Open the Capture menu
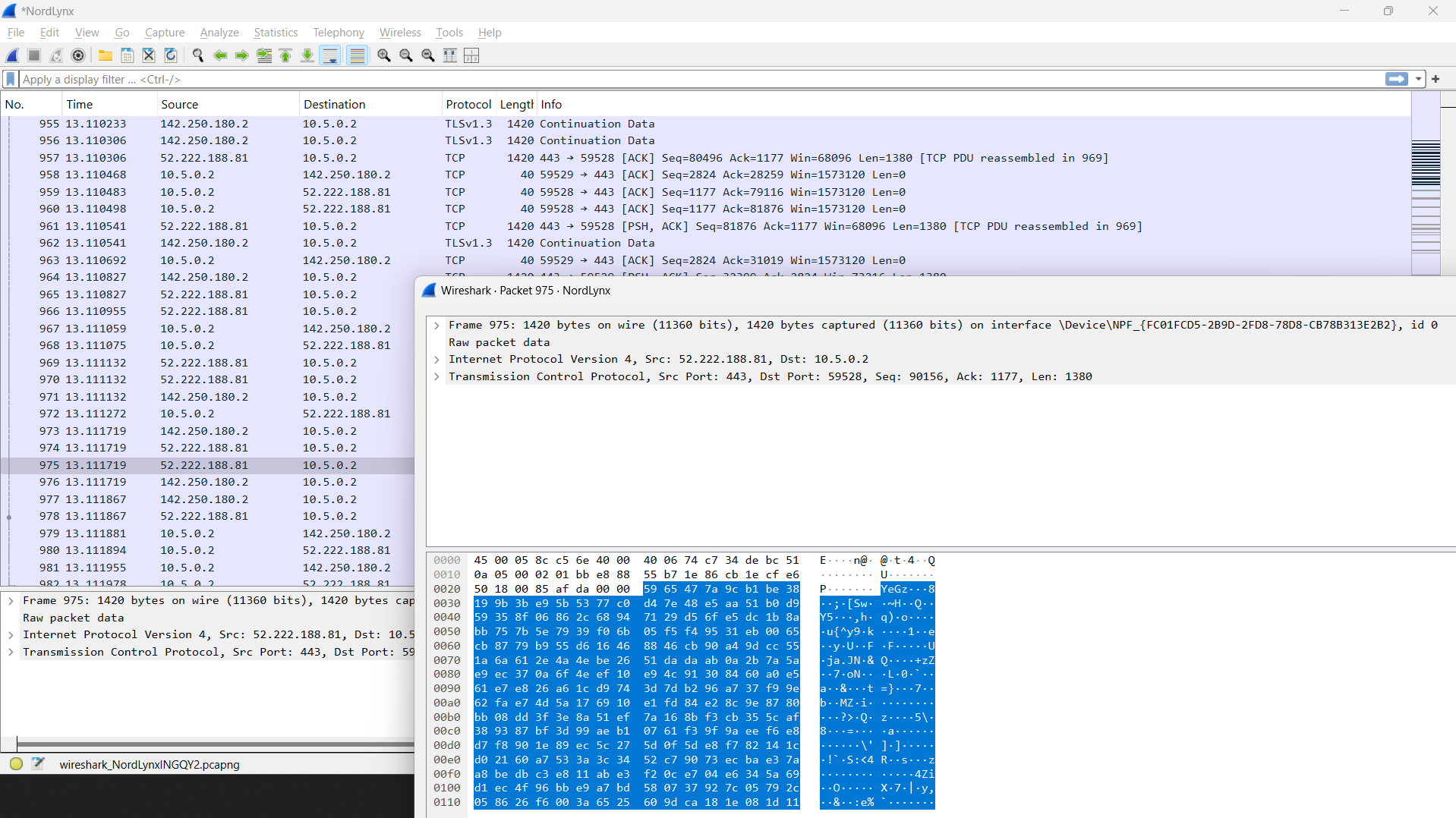Screen dimensions: 1456x818 click(x=165, y=33)
